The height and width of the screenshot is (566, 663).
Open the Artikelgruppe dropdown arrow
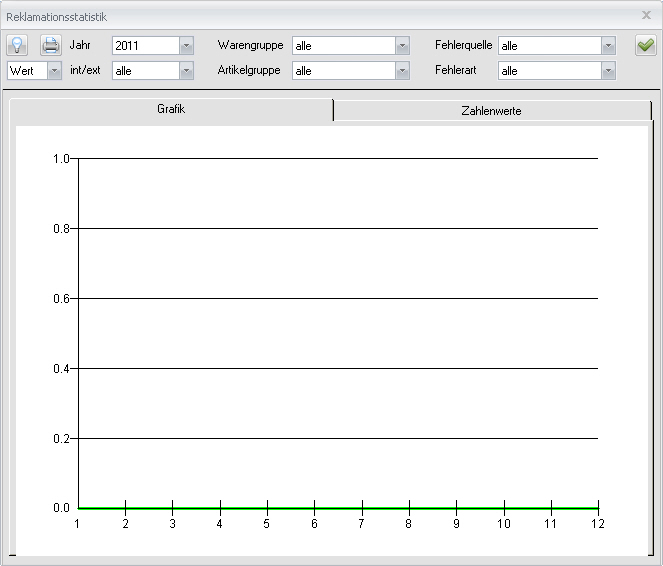[403, 71]
